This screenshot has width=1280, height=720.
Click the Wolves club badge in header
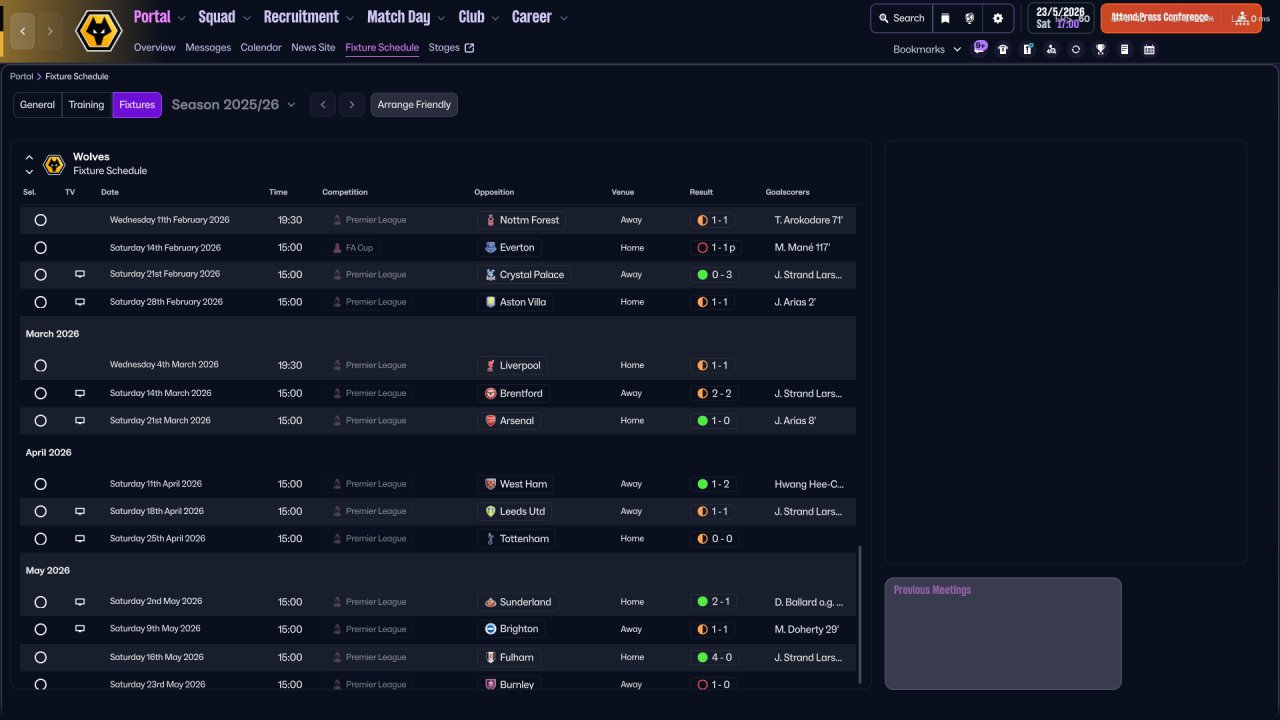point(98,31)
